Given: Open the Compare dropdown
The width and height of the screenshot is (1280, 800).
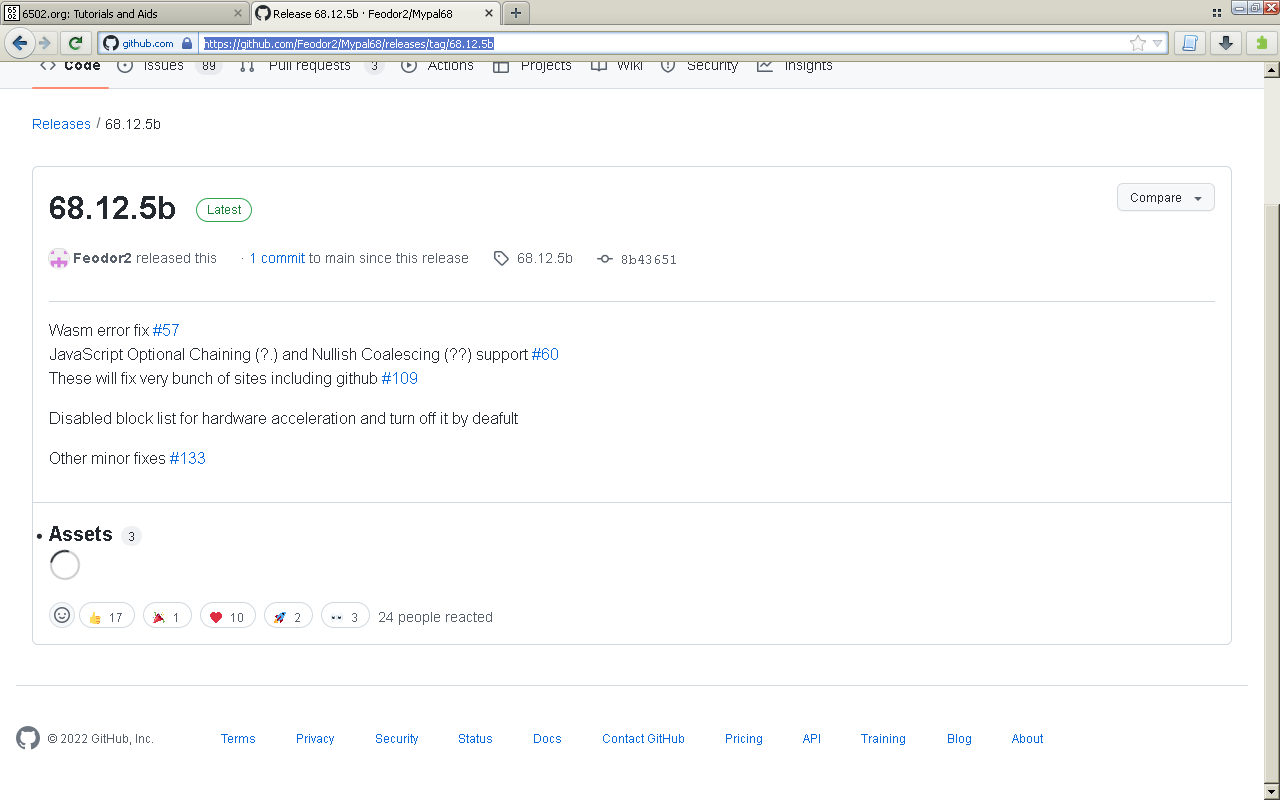Looking at the screenshot, I should click(1165, 197).
